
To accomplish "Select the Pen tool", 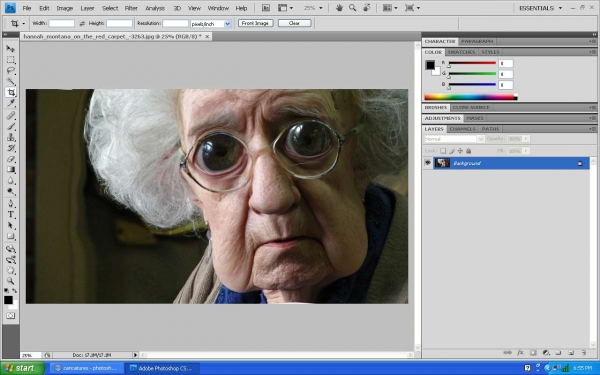I will click(10, 204).
